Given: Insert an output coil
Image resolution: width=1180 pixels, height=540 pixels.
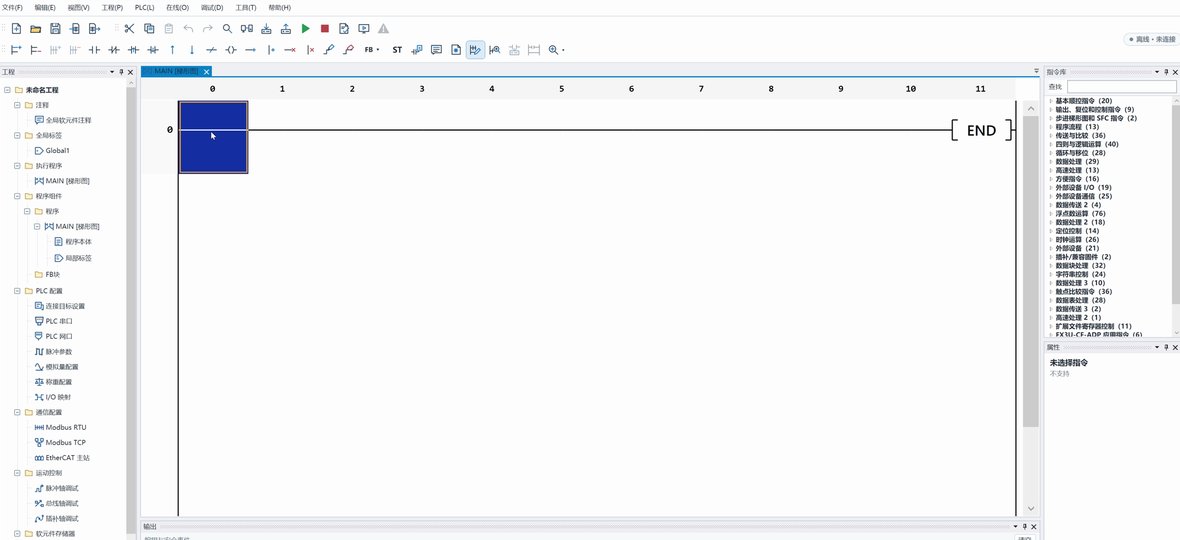Looking at the screenshot, I should click(231, 50).
